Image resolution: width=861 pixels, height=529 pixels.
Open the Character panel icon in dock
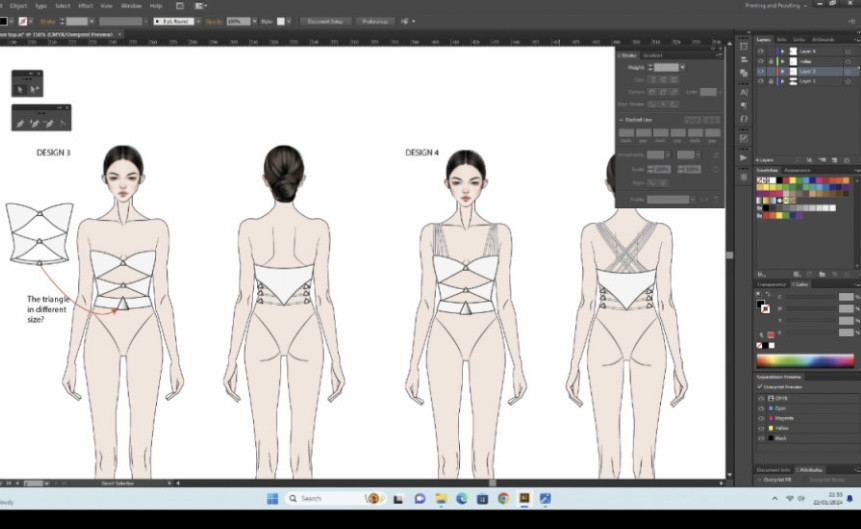(743, 92)
